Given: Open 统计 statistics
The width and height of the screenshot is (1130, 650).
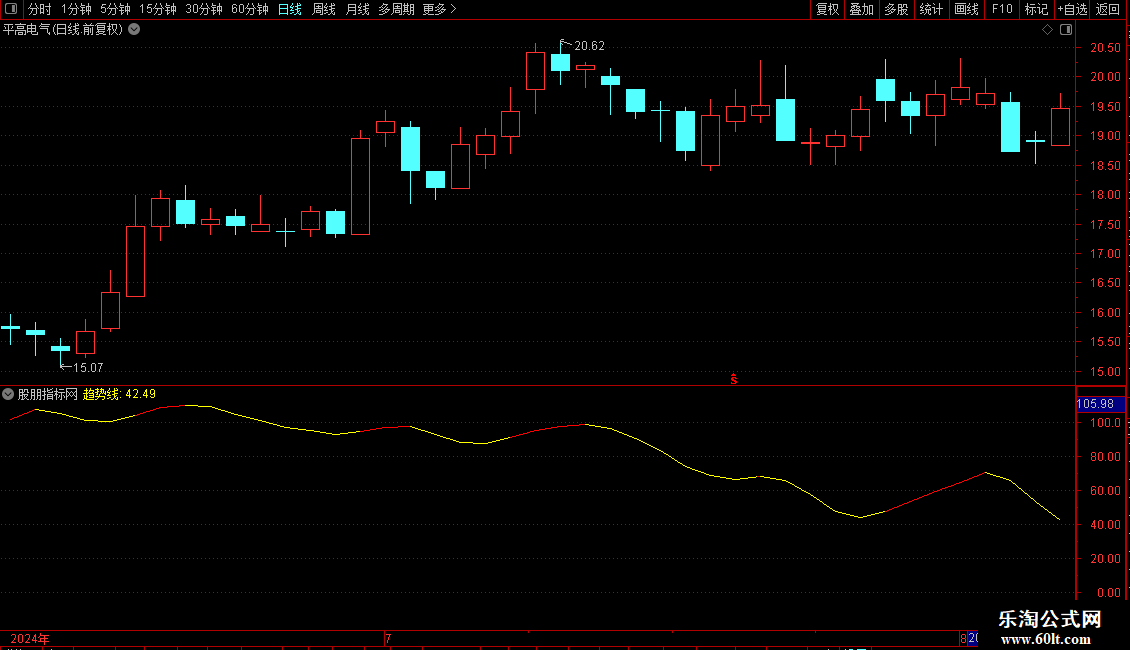Looking at the screenshot, I should pos(931,9).
